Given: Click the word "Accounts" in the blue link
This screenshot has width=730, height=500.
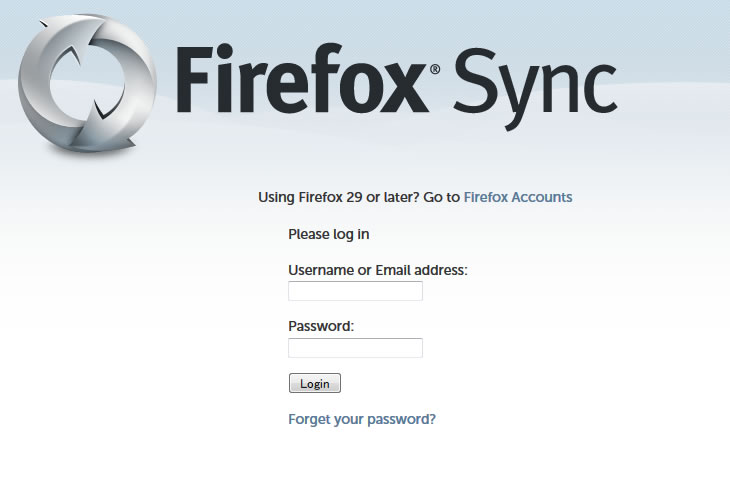Looking at the screenshot, I should [x=542, y=197].
